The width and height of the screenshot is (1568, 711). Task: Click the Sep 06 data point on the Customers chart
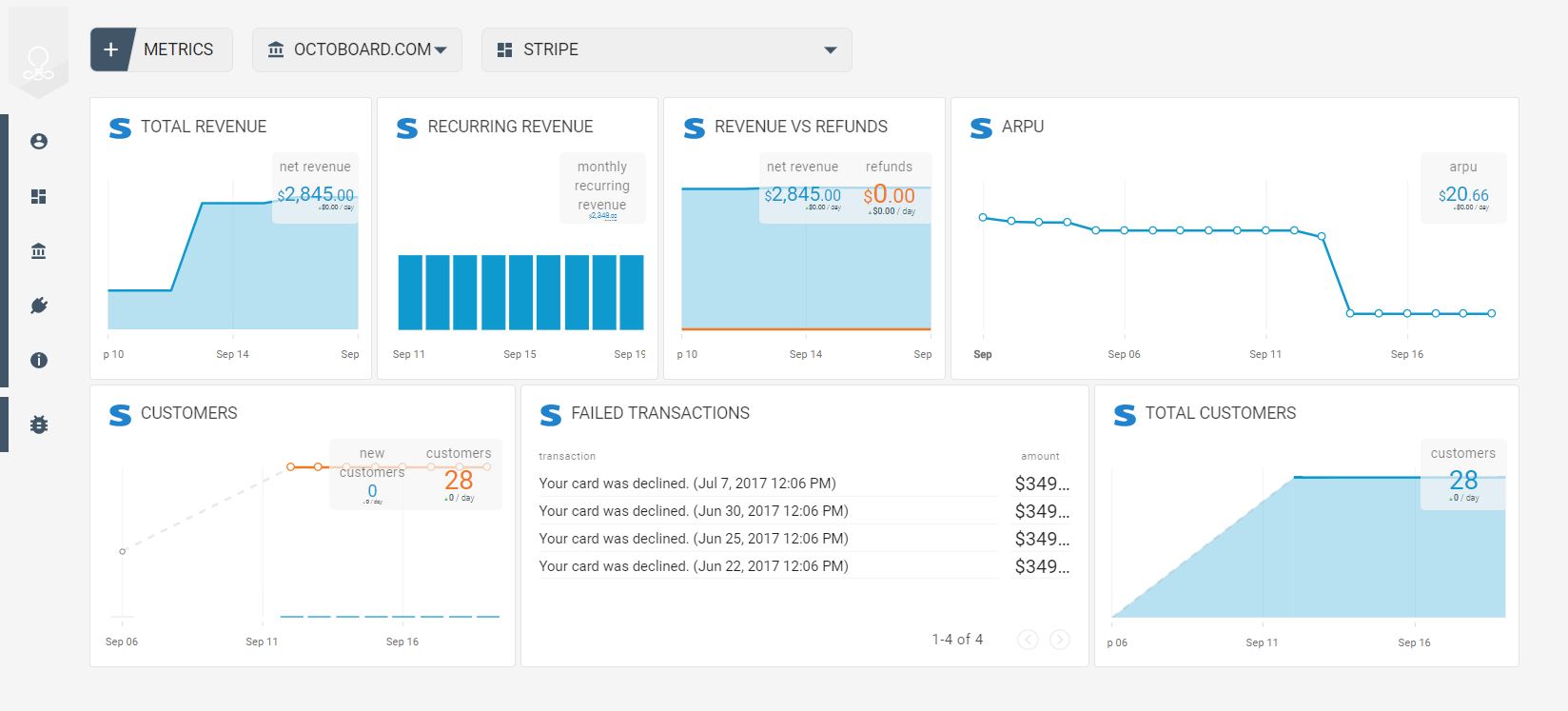[122, 551]
